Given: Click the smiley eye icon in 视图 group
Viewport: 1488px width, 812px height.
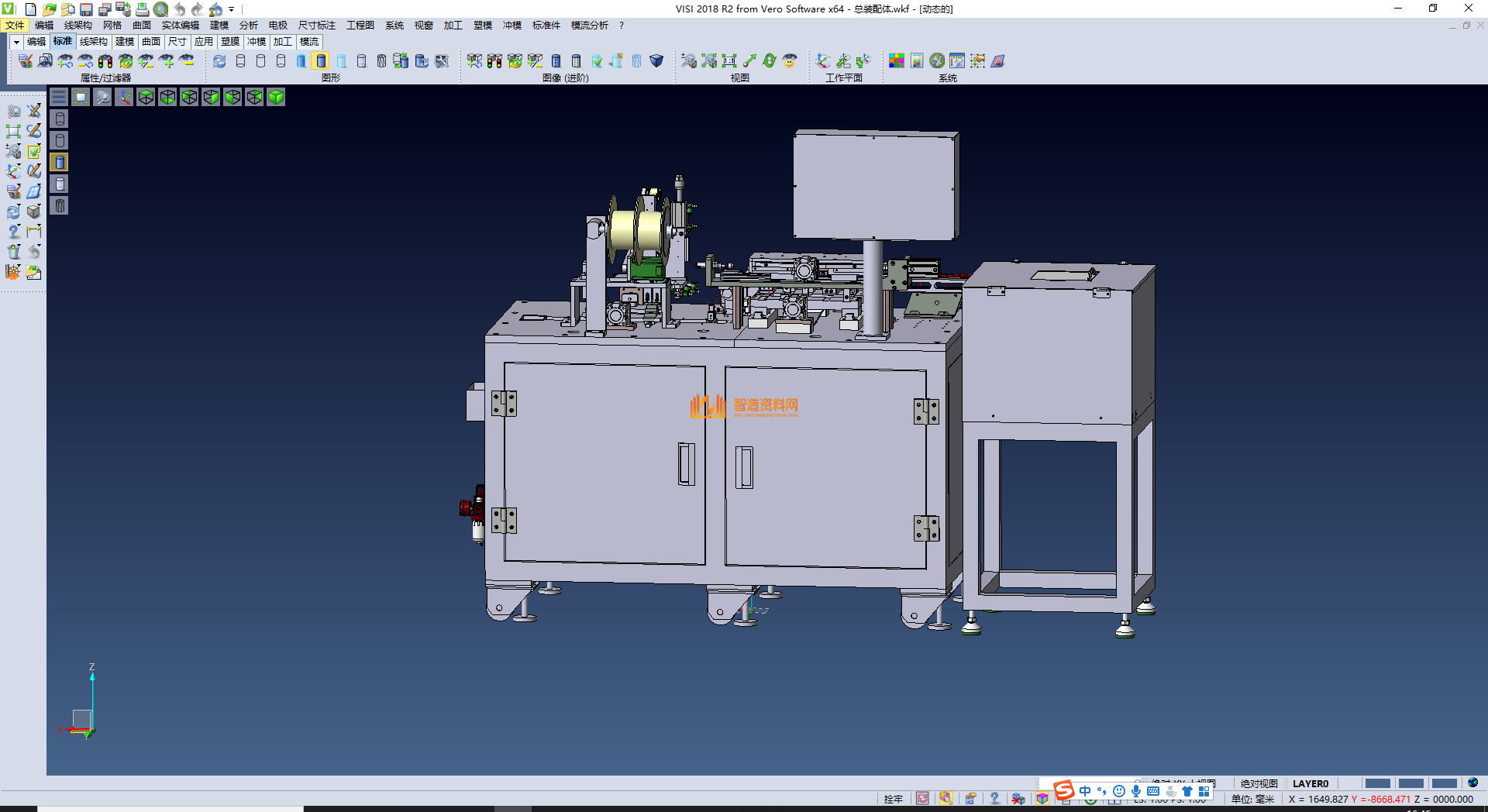Looking at the screenshot, I should [x=790, y=61].
